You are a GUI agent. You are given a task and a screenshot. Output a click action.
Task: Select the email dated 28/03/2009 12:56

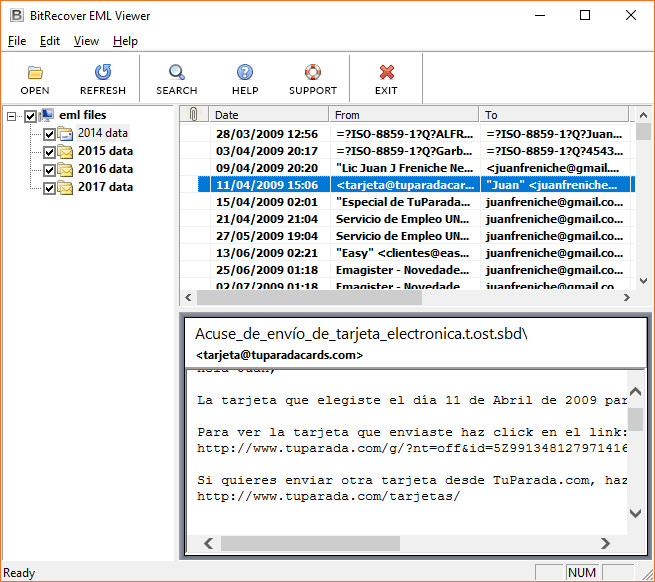coord(407,134)
